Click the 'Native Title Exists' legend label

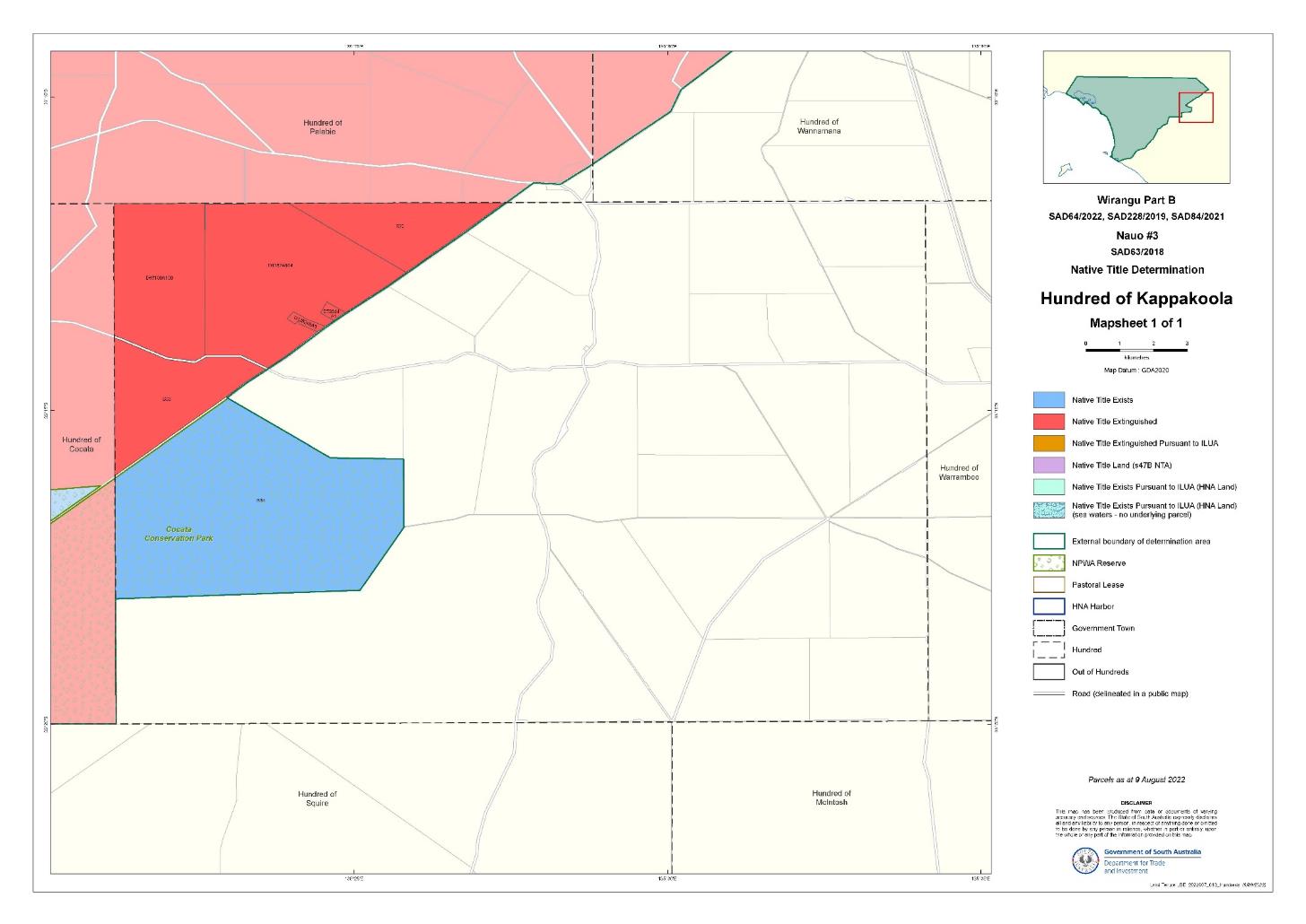tap(1102, 400)
